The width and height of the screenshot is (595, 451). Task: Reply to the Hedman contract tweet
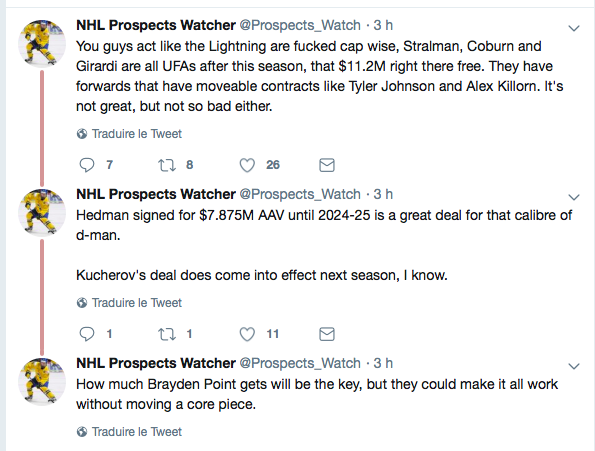pos(87,334)
